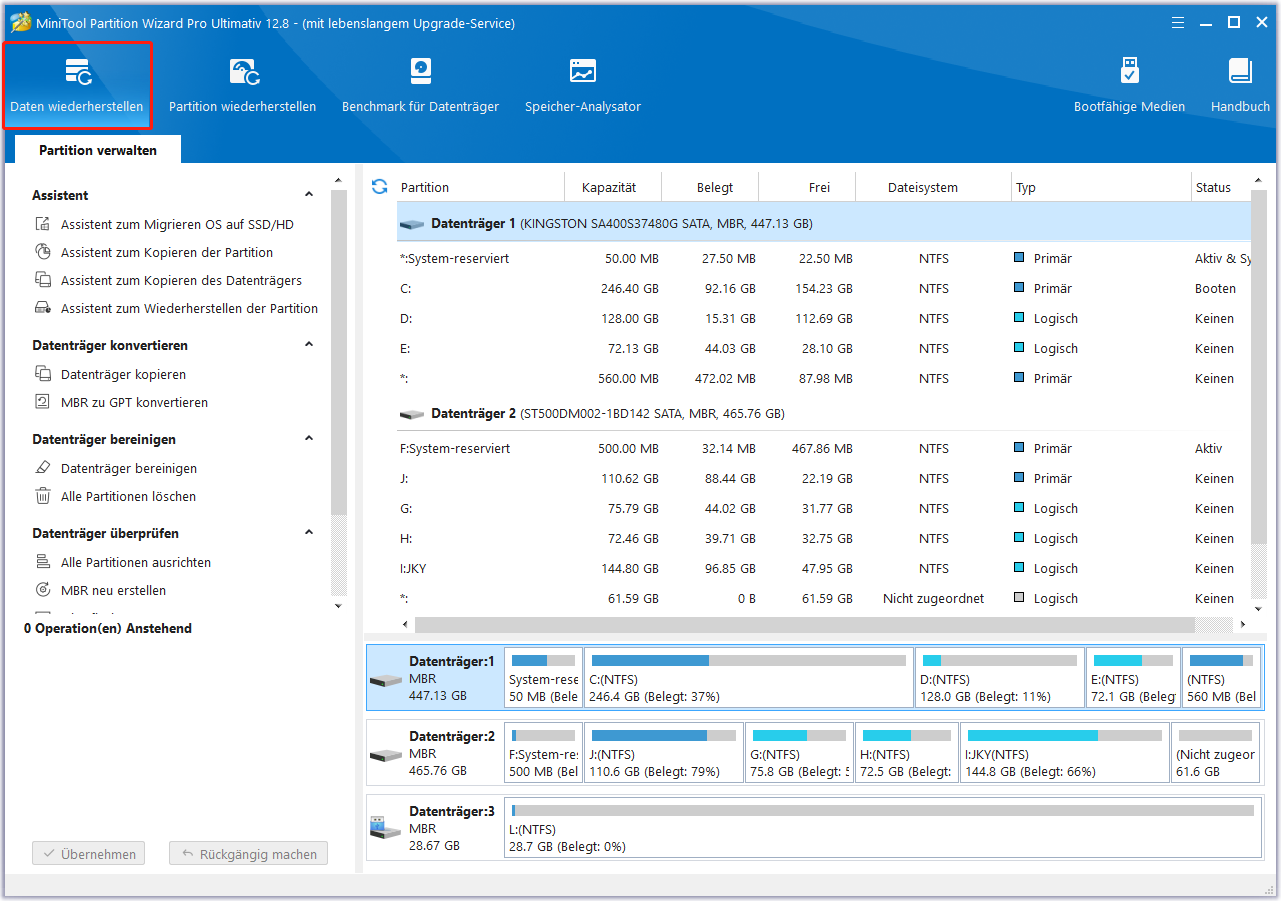
Task: Open Daten wiederherstellen tool
Action: click(x=77, y=86)
